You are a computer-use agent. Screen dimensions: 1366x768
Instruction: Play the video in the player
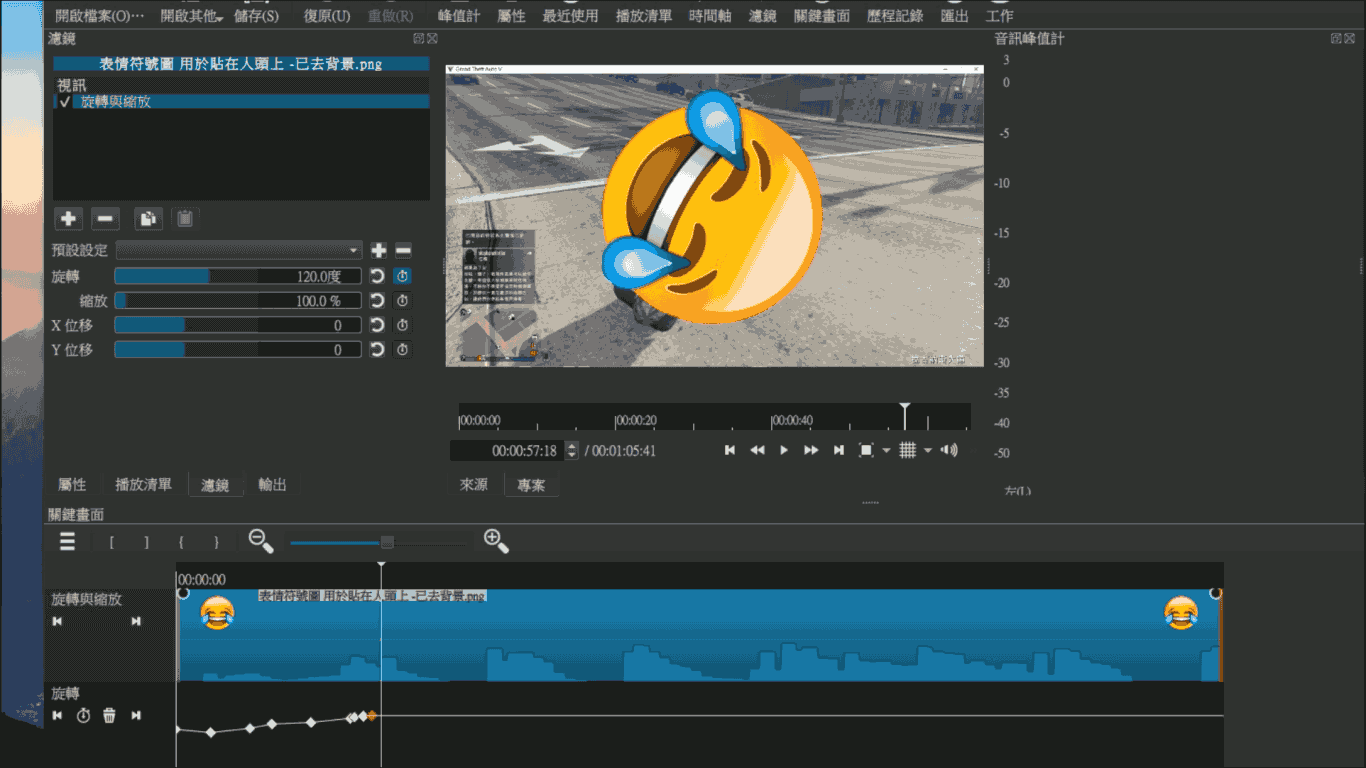pos(784,450)
